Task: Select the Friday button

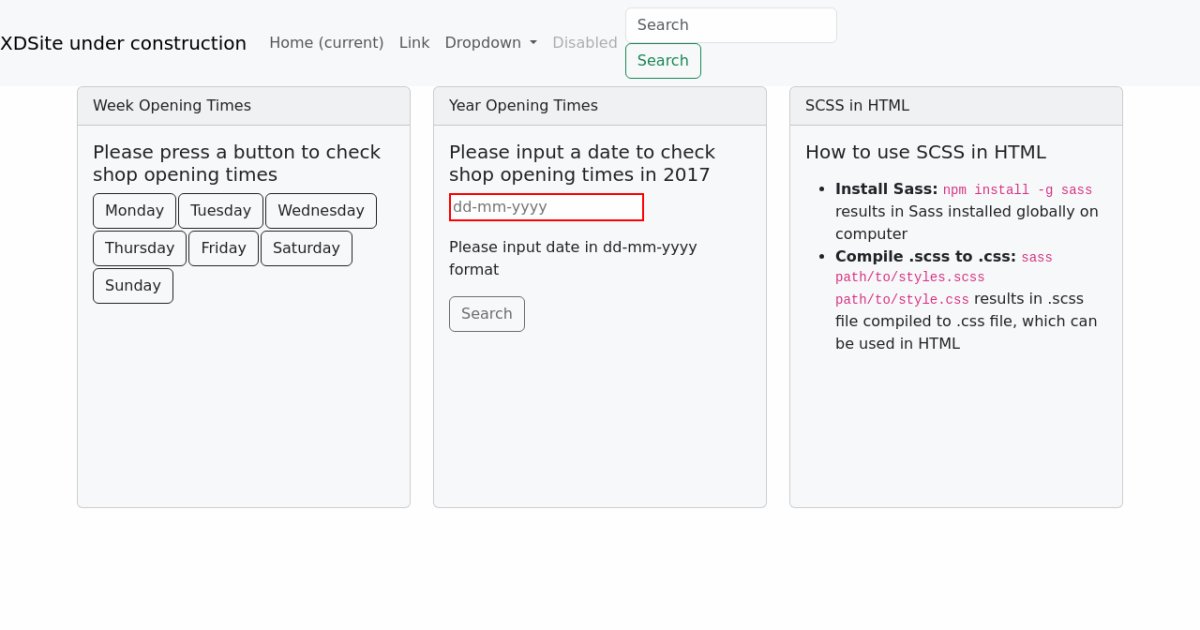Action: [223, 248]
